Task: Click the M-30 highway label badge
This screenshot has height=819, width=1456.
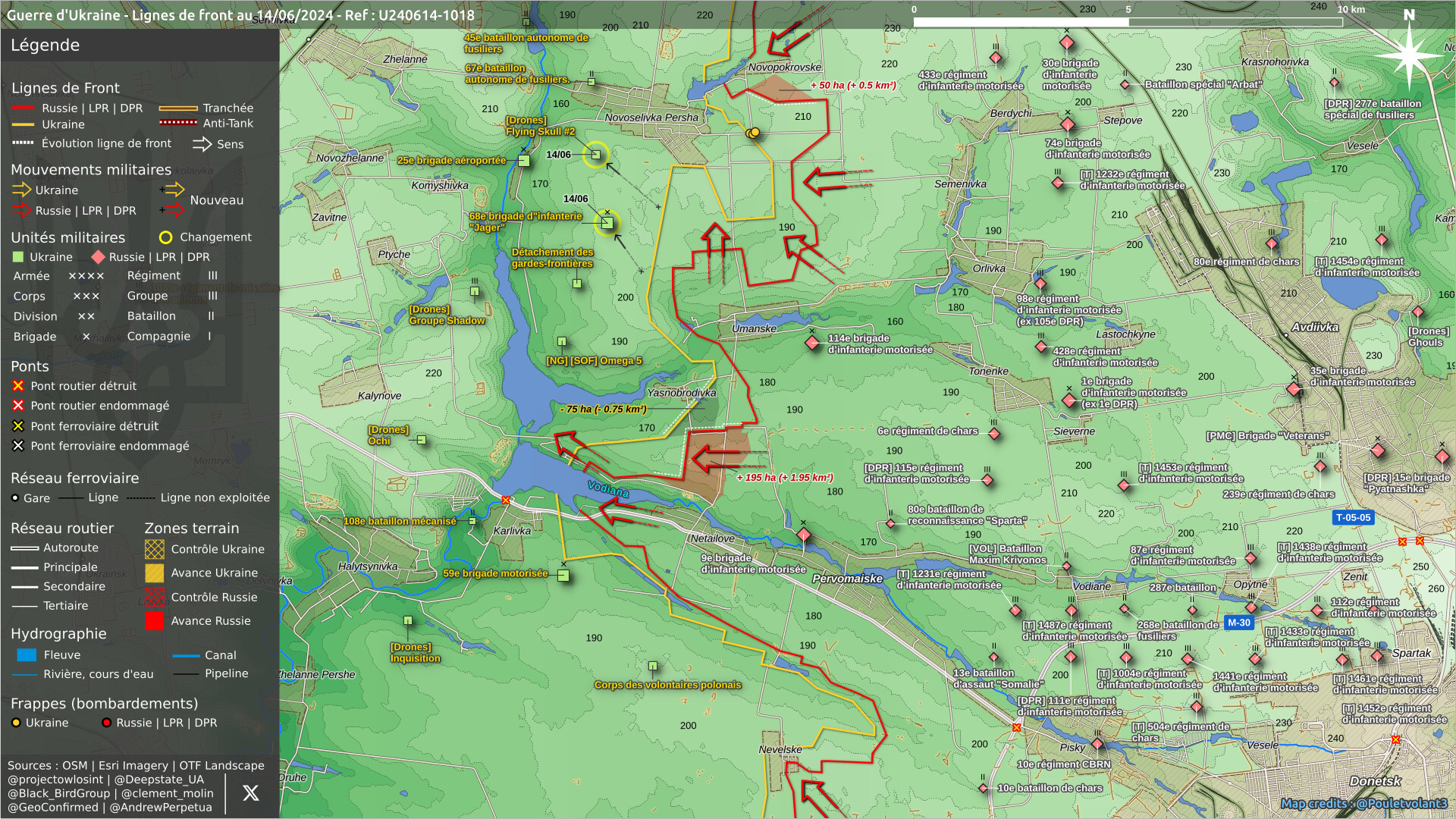Action: coord(1238,623)
